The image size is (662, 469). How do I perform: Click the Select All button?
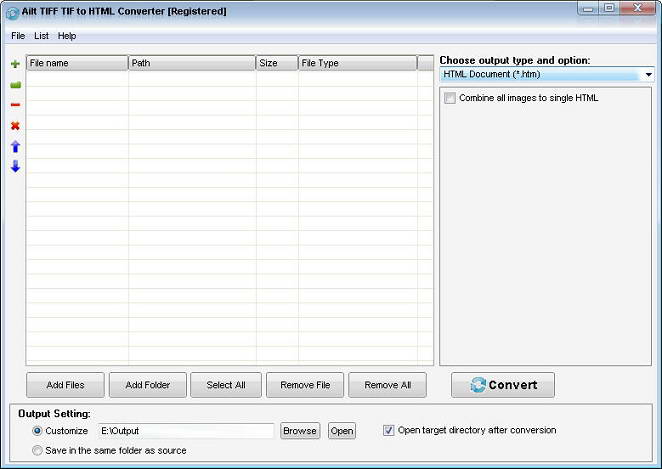coord(226,385)
